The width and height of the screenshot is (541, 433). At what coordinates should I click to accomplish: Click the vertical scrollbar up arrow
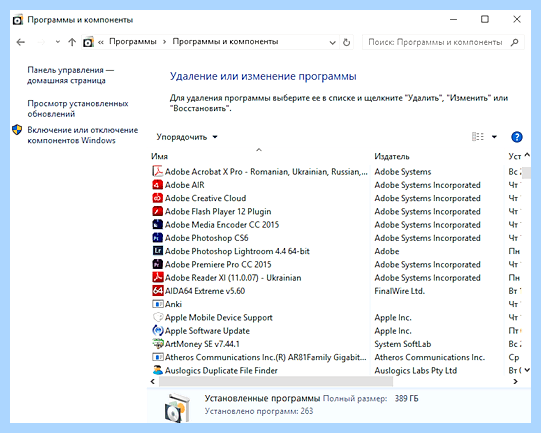pyautogui.click(x=527, y=155)
